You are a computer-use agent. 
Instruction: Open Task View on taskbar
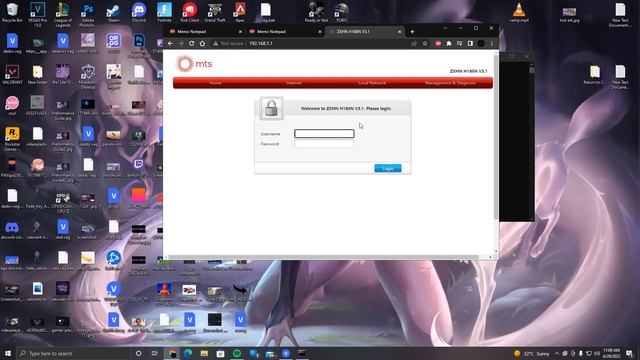[155, 353]
